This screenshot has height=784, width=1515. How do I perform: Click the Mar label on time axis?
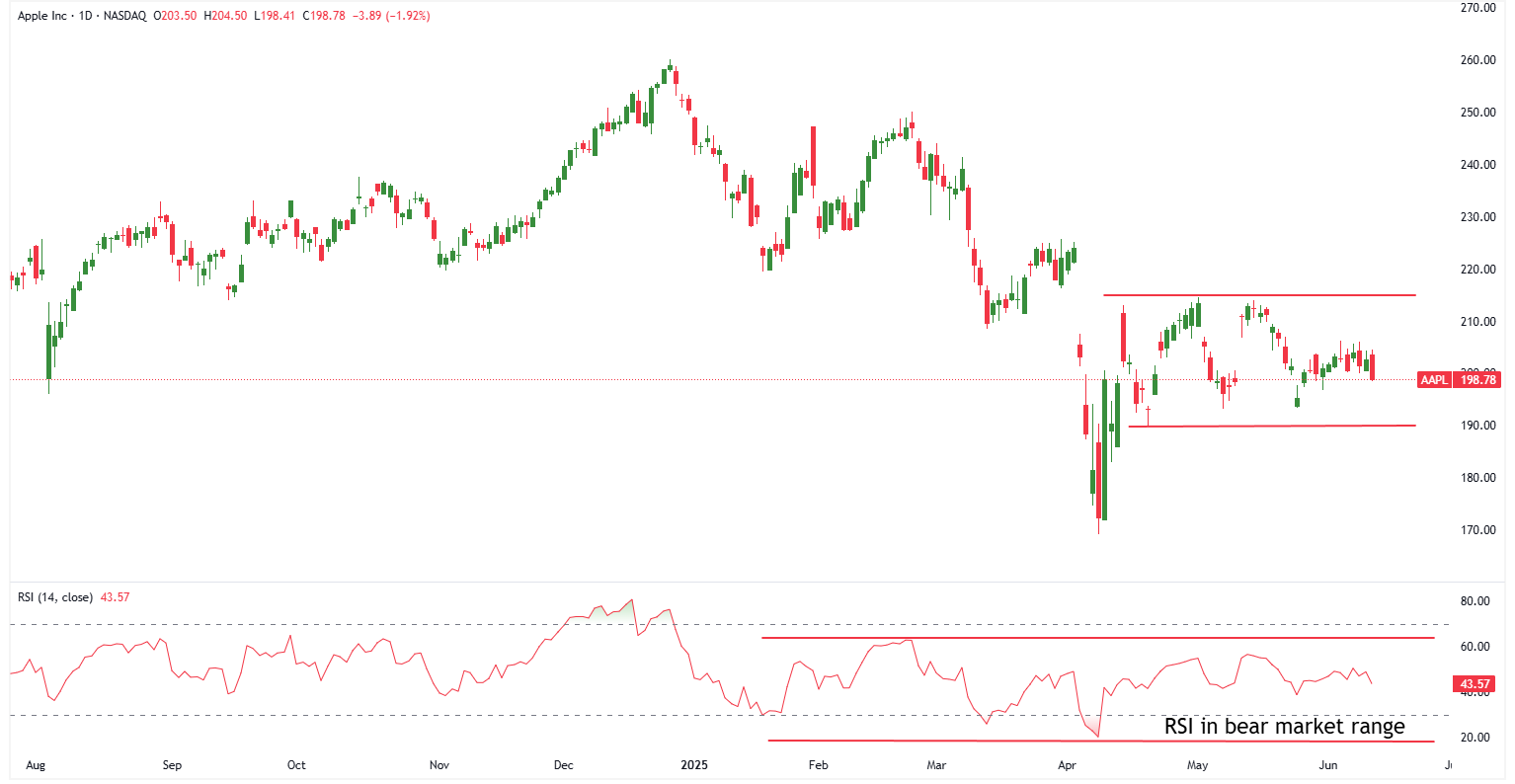[x=936, y=765]
